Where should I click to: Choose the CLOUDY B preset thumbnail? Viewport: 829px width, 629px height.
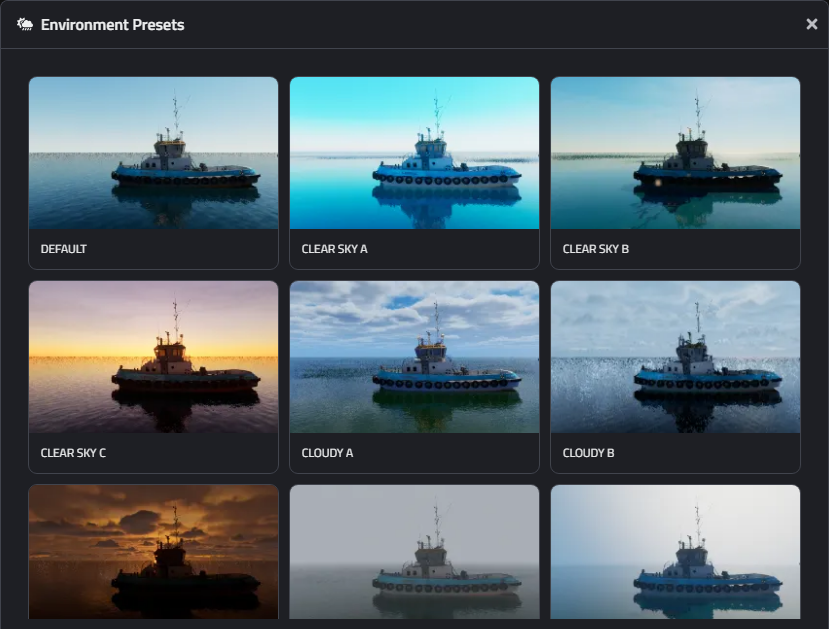coord(675,357)
